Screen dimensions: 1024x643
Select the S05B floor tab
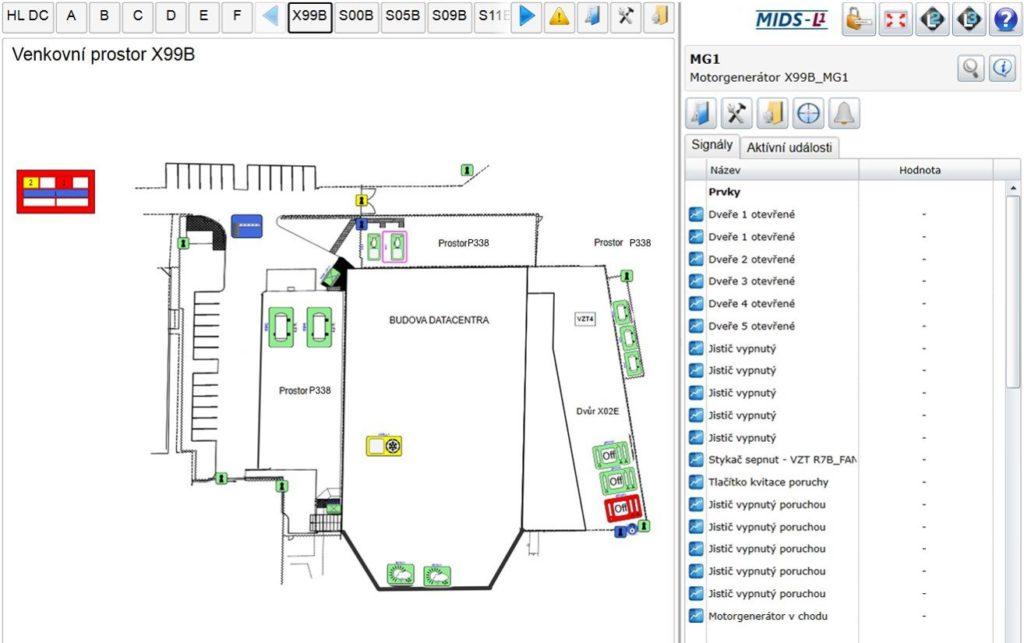point(403,16)
